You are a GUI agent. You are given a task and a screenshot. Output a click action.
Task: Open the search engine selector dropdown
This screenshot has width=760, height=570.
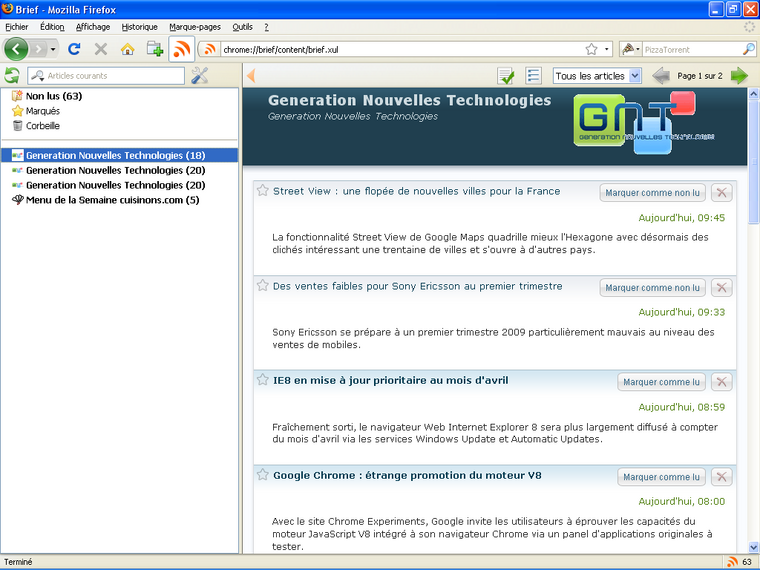(x=631, y=49)
